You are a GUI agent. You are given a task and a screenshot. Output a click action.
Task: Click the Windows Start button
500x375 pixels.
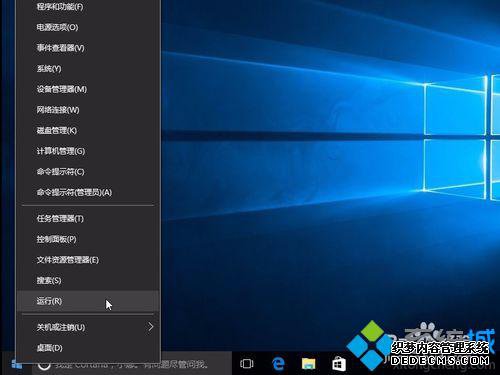(16, 364)
